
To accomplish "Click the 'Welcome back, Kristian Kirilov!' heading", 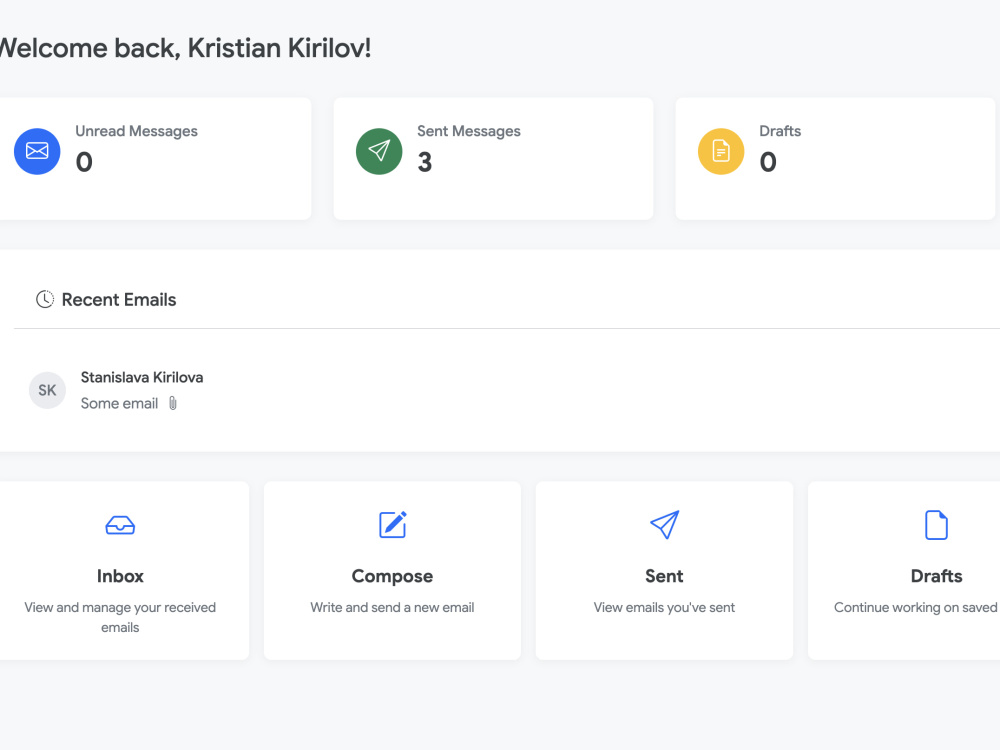I will tap(185, 48).
